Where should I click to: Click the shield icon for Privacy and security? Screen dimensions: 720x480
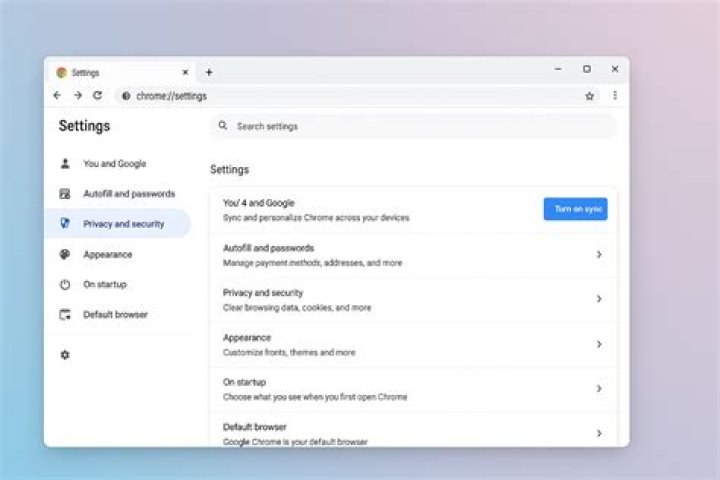(65, 224)
